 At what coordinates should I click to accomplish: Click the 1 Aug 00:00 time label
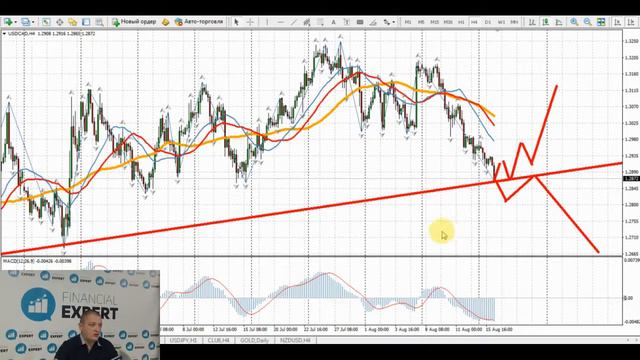[x=376, y=329]
